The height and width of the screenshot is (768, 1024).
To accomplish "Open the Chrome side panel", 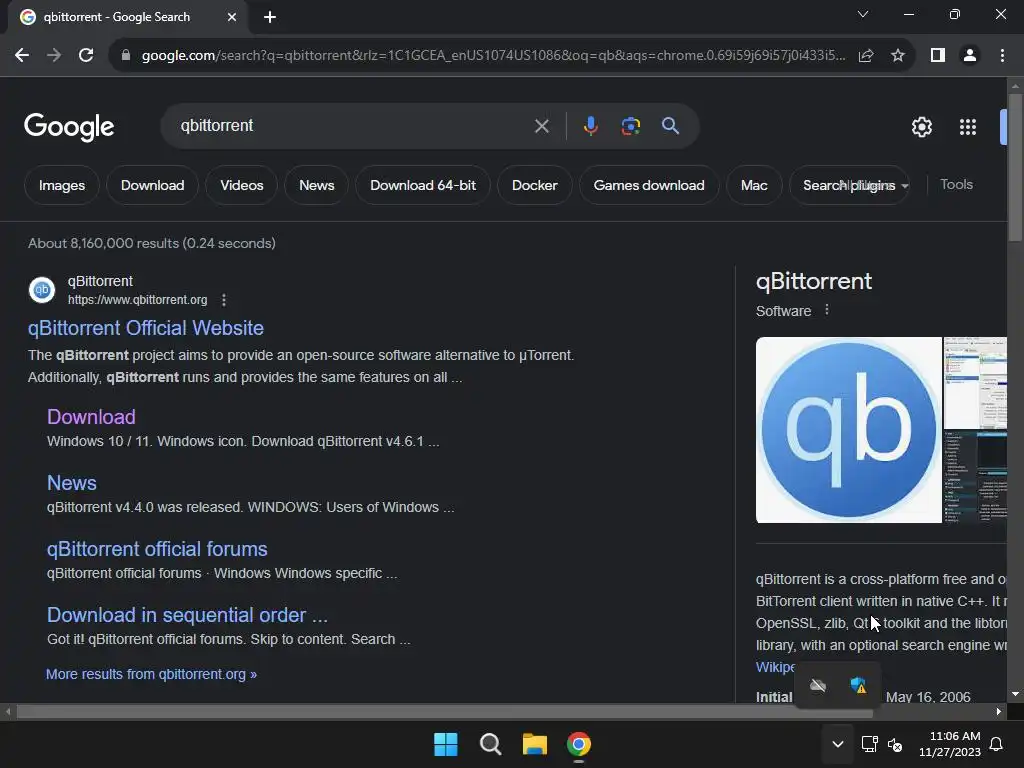I will [938, 56].
